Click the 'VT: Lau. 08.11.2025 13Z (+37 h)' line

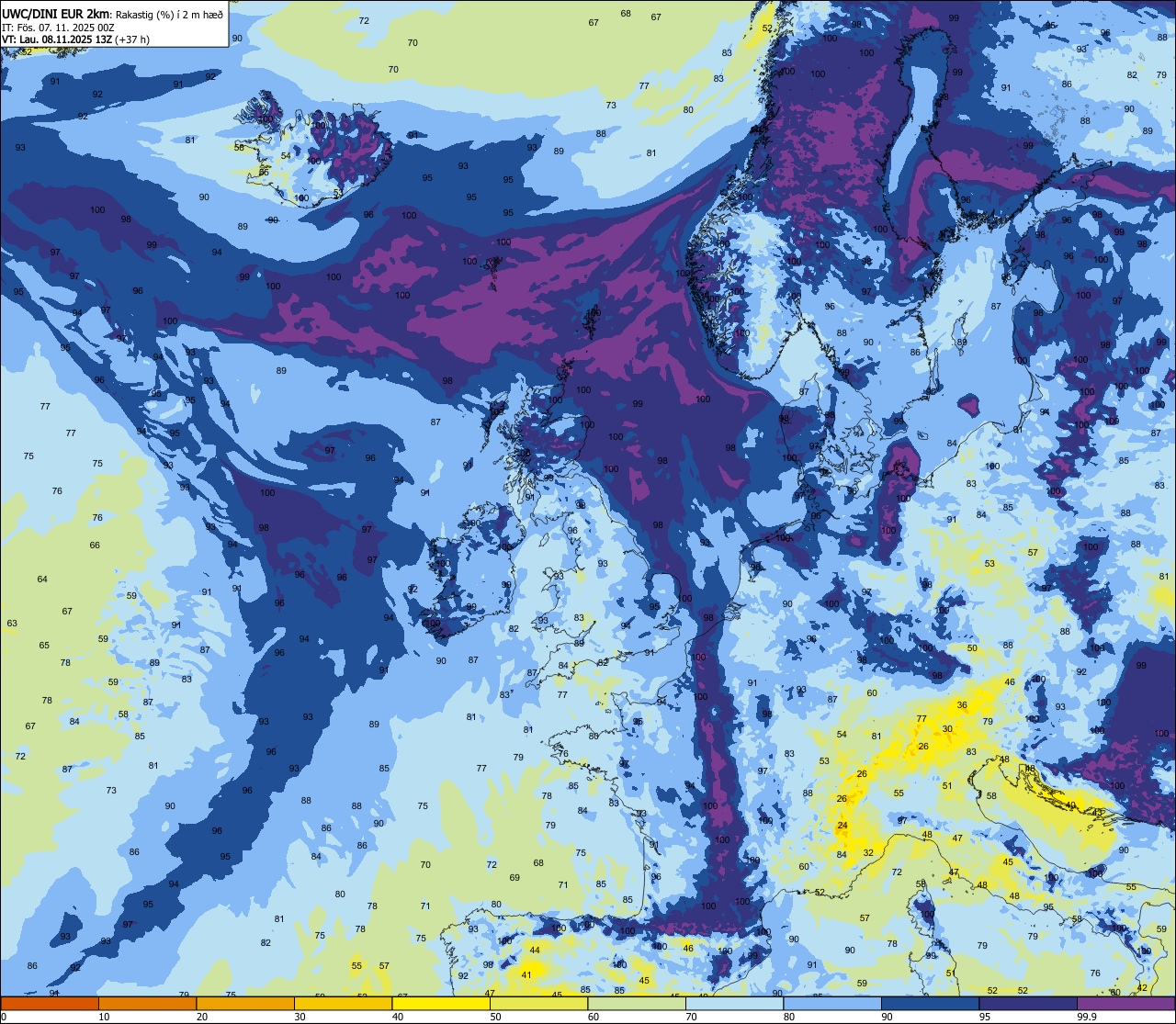(76, 39)
